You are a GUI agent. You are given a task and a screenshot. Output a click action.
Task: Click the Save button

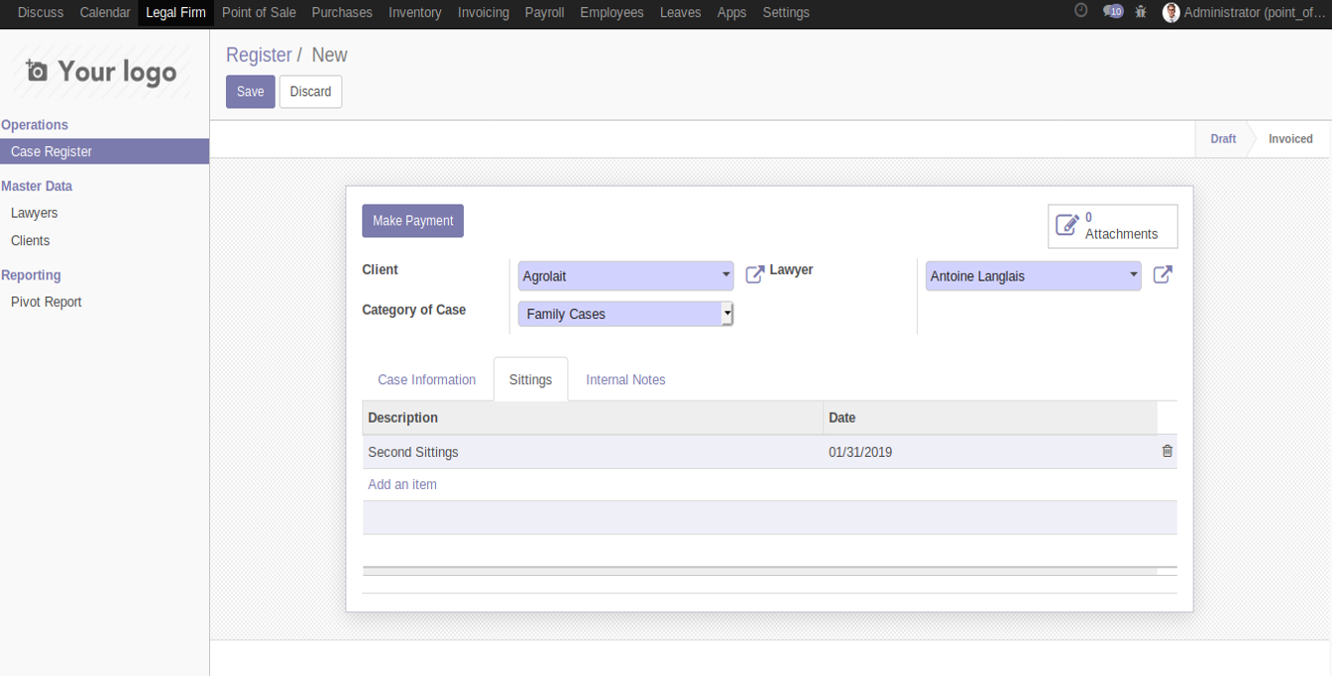click(x=250, y=92)
